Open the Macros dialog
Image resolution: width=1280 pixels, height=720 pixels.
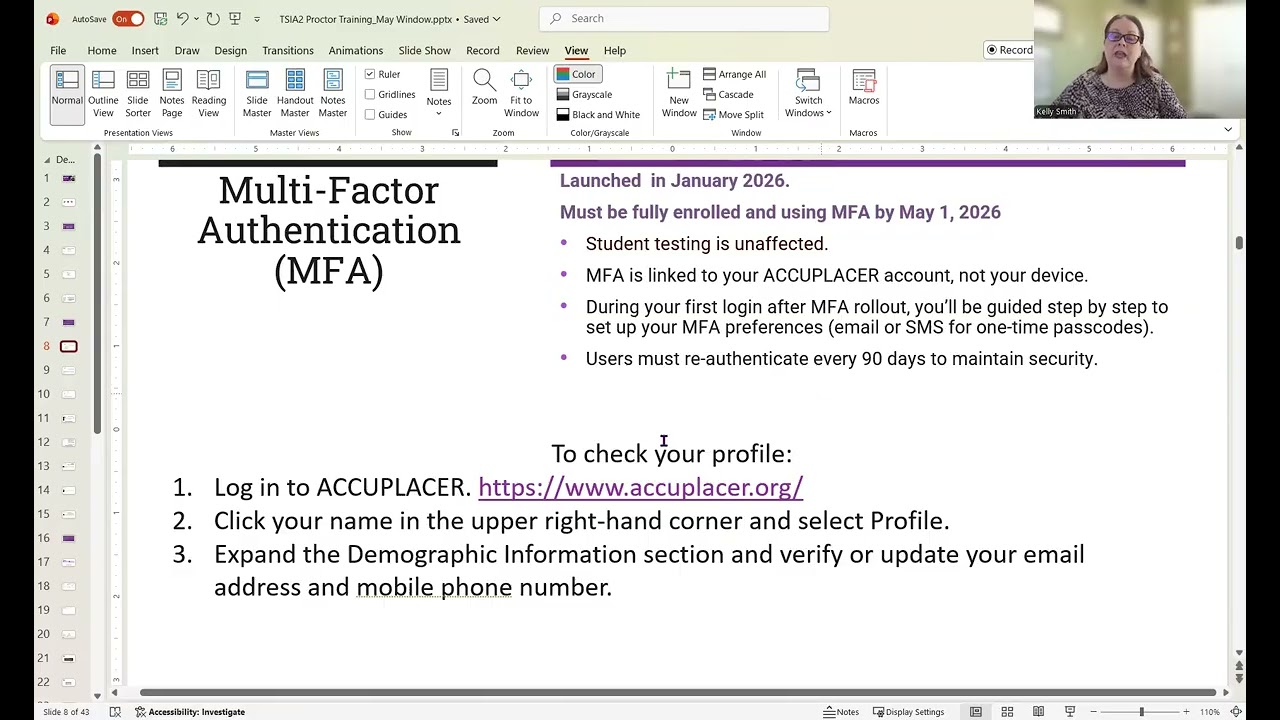[864, 88]
